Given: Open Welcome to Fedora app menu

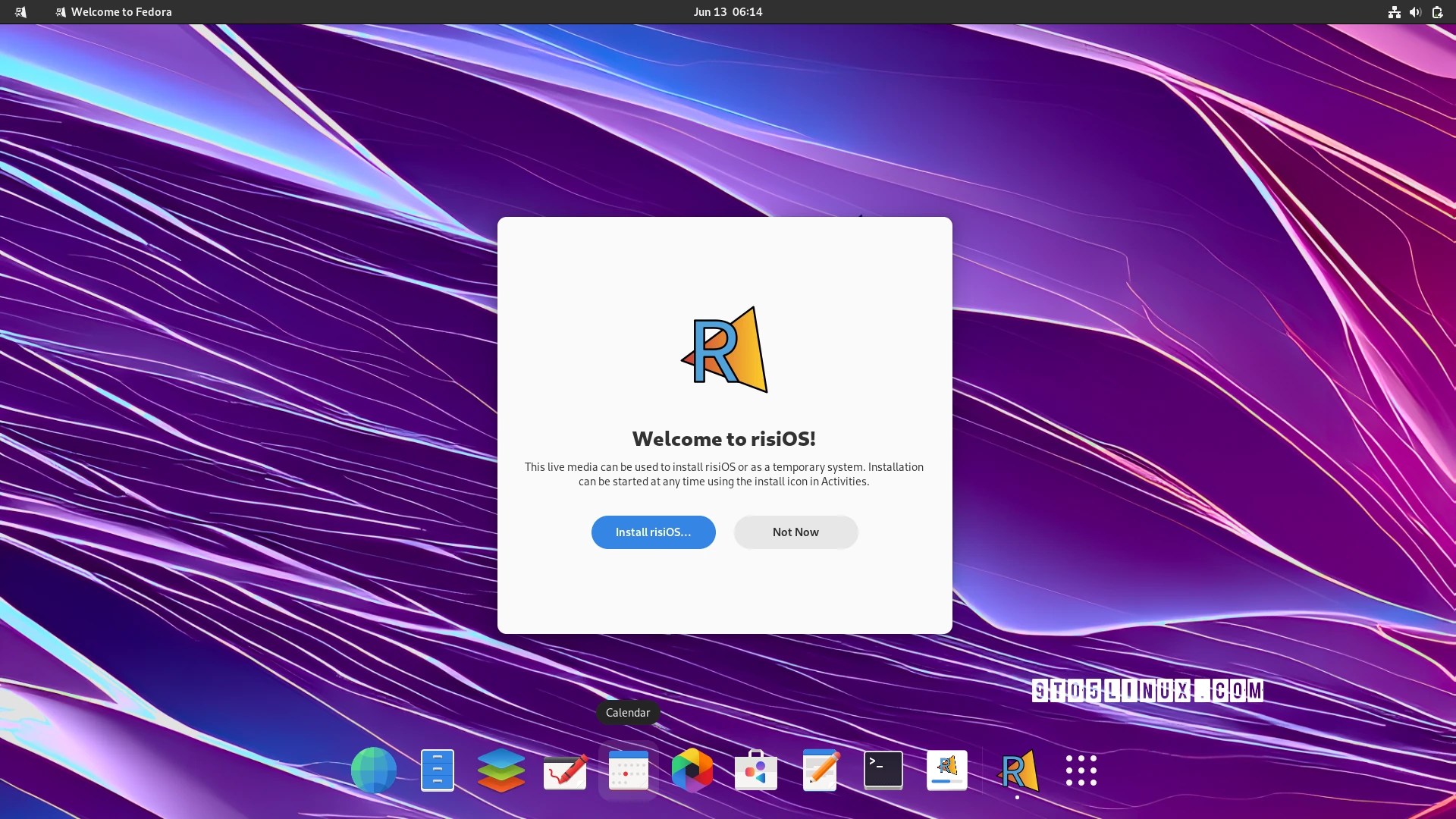Looking at the screenshot, I should click(x=114, y=12).
